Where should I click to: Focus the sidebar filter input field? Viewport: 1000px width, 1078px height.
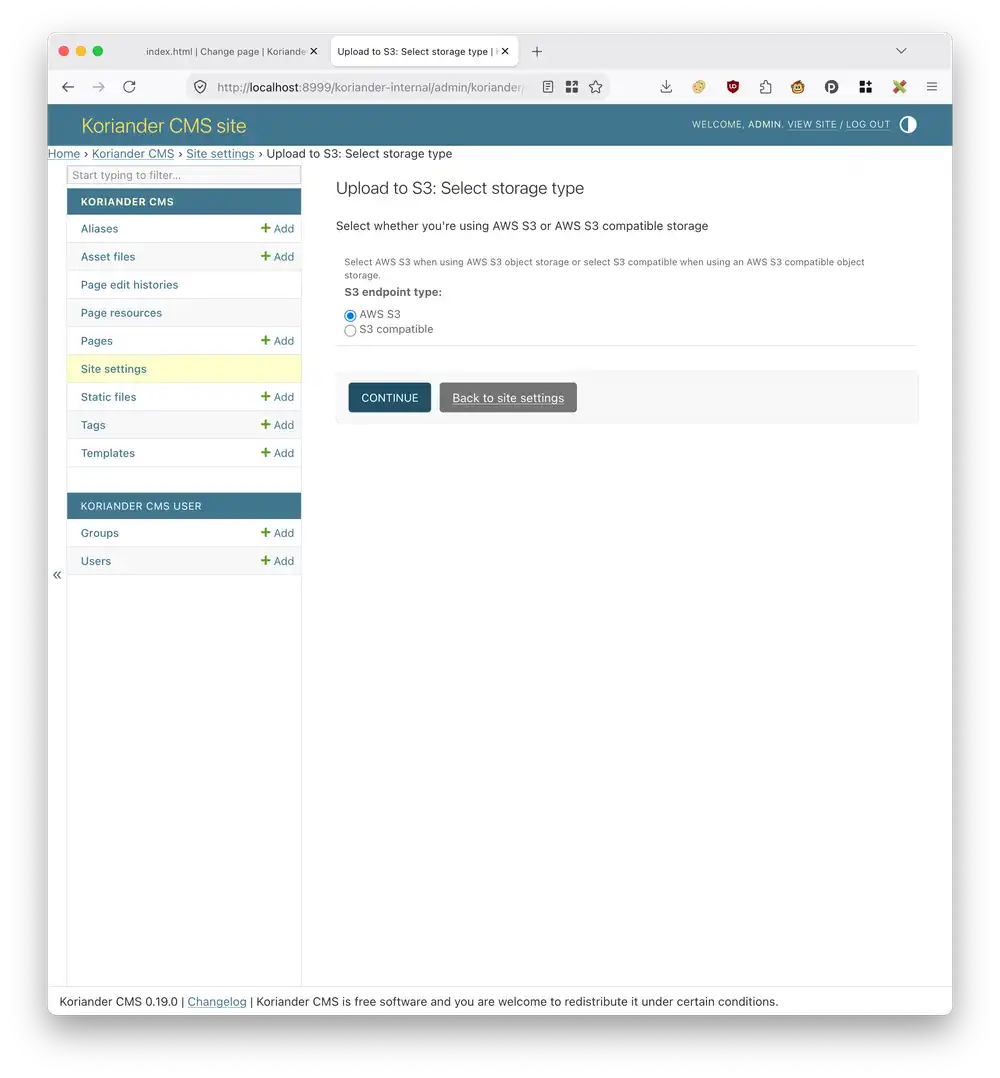[x=184, y=175]
